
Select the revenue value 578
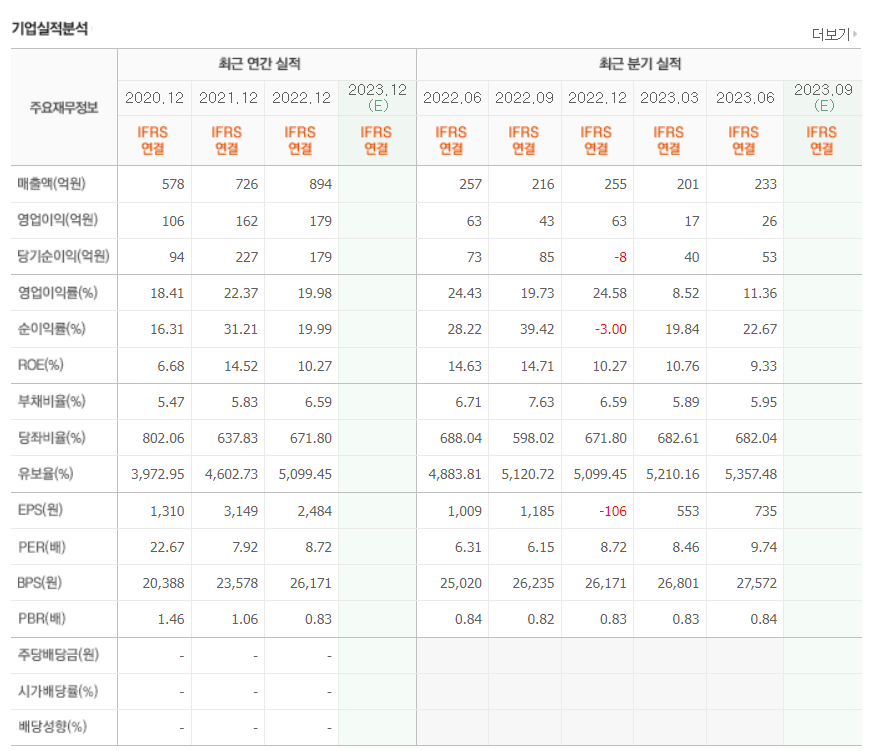pyautogui.click(x=173, y=184)
